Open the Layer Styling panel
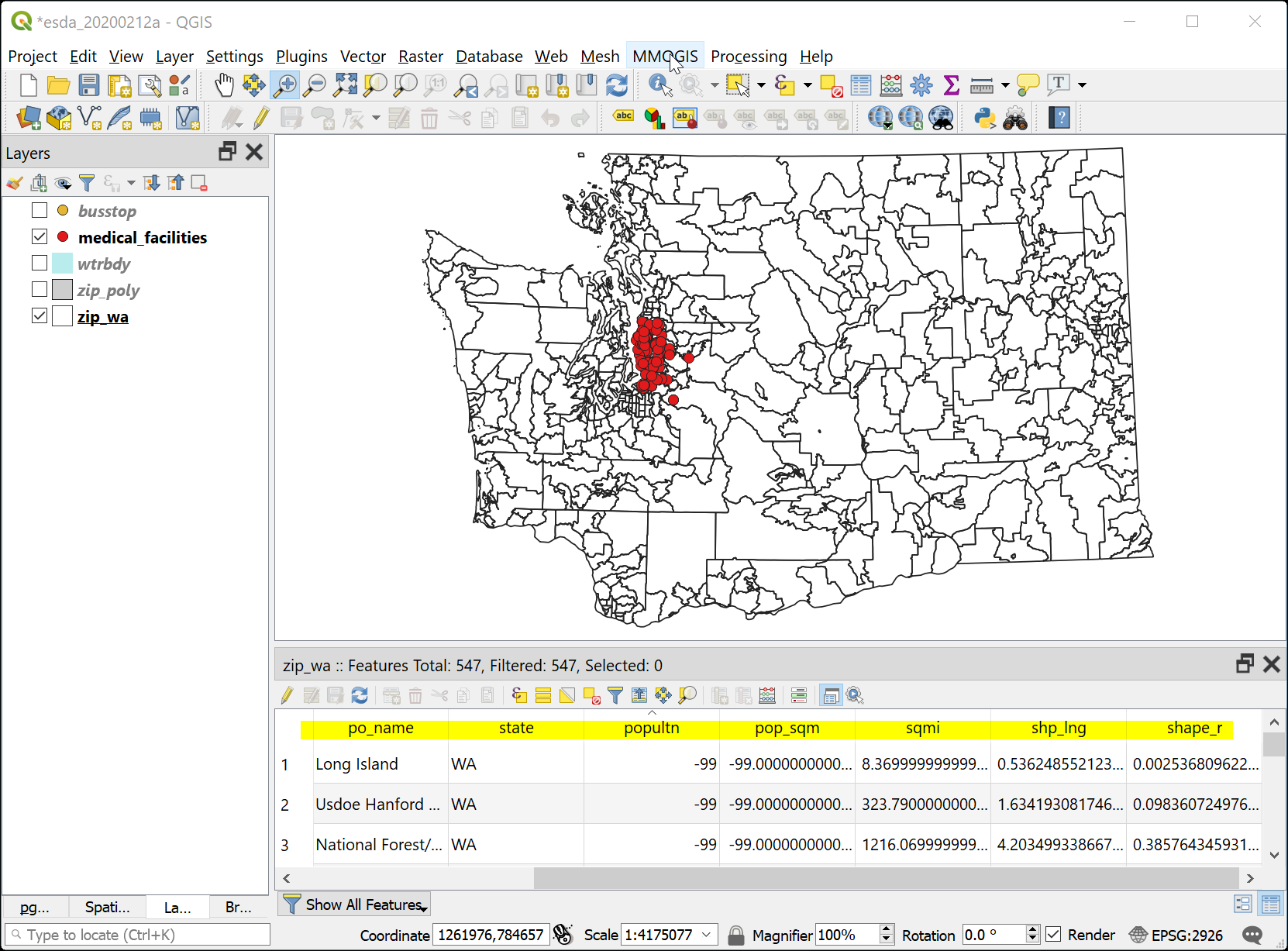The width and height of the screenshot is (1288, 951). click(x=13, y=183)
